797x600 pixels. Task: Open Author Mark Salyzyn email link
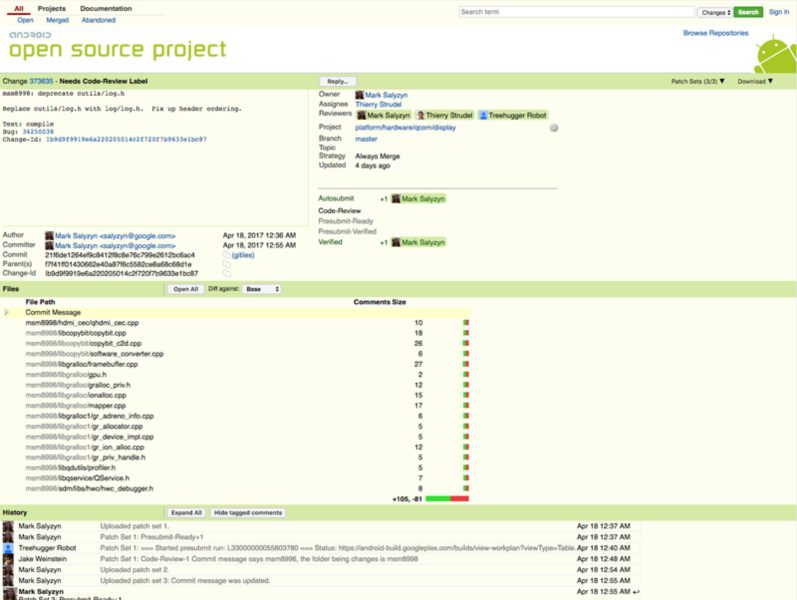tap(115, 236)
